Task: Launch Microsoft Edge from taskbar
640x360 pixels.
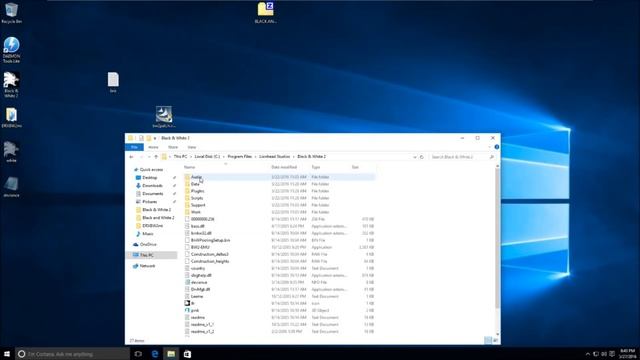Action: pyautogui.click(x=155, y=354)
